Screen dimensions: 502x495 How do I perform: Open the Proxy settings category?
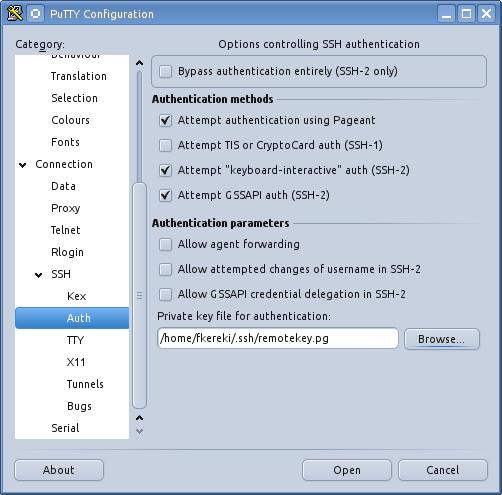66,208
